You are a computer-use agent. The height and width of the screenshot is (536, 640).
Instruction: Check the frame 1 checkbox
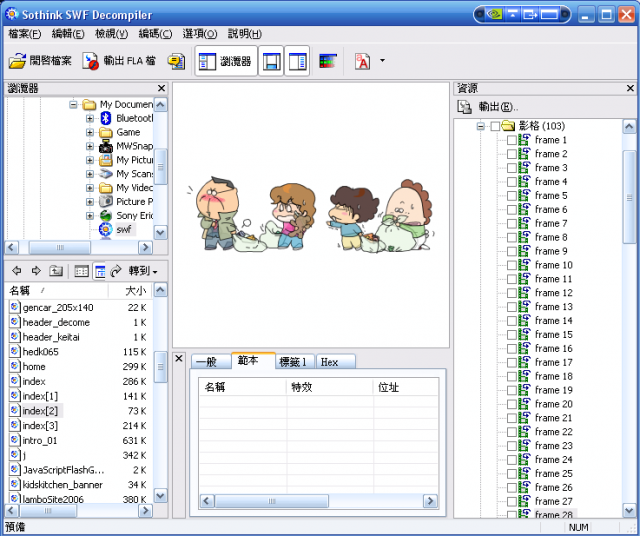pyautogui.click(x=512, y=140)
